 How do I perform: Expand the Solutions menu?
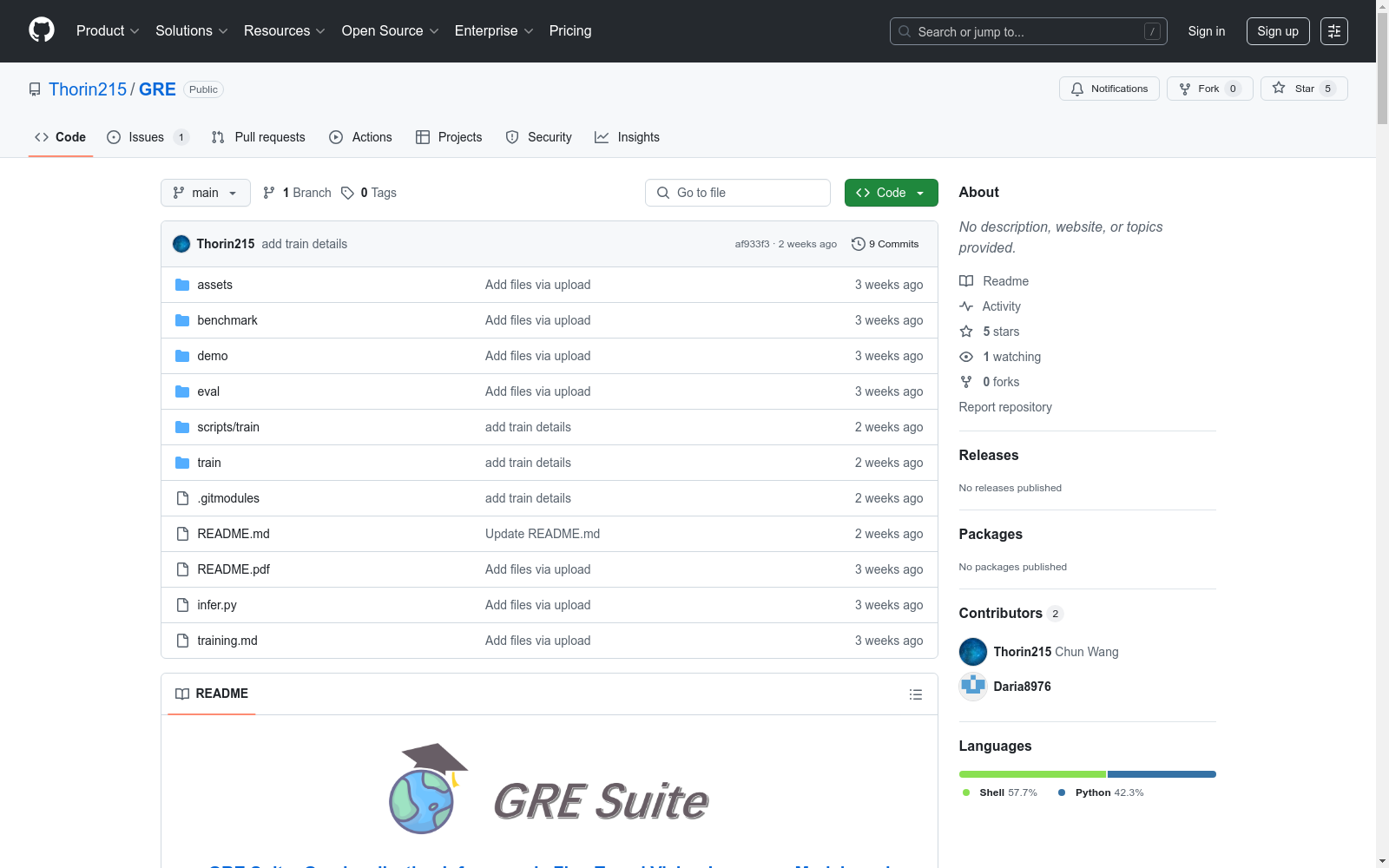192,31
